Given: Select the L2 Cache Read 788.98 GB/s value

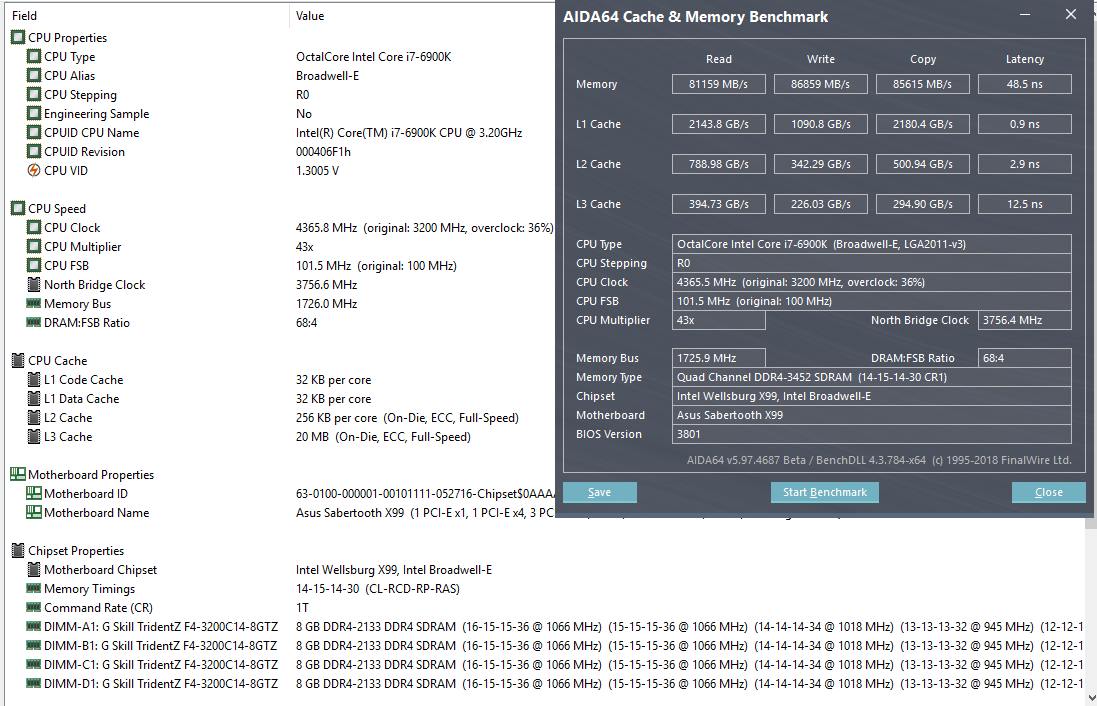Looking at the screenshot, I should coord(719,164).
